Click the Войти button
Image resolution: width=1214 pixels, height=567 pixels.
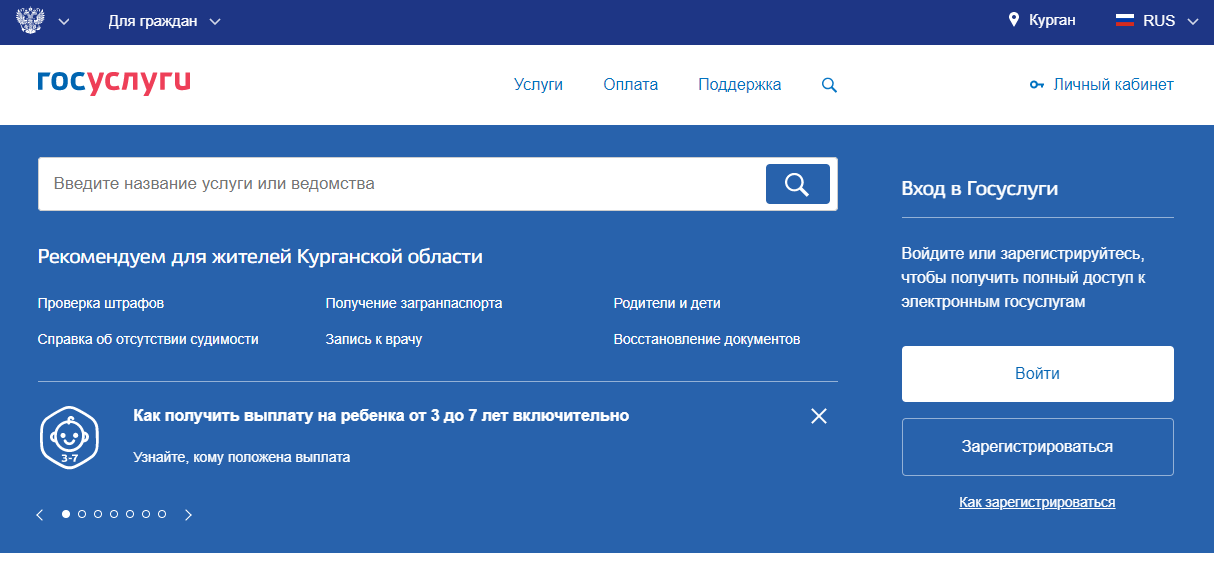pos(1038,374)
